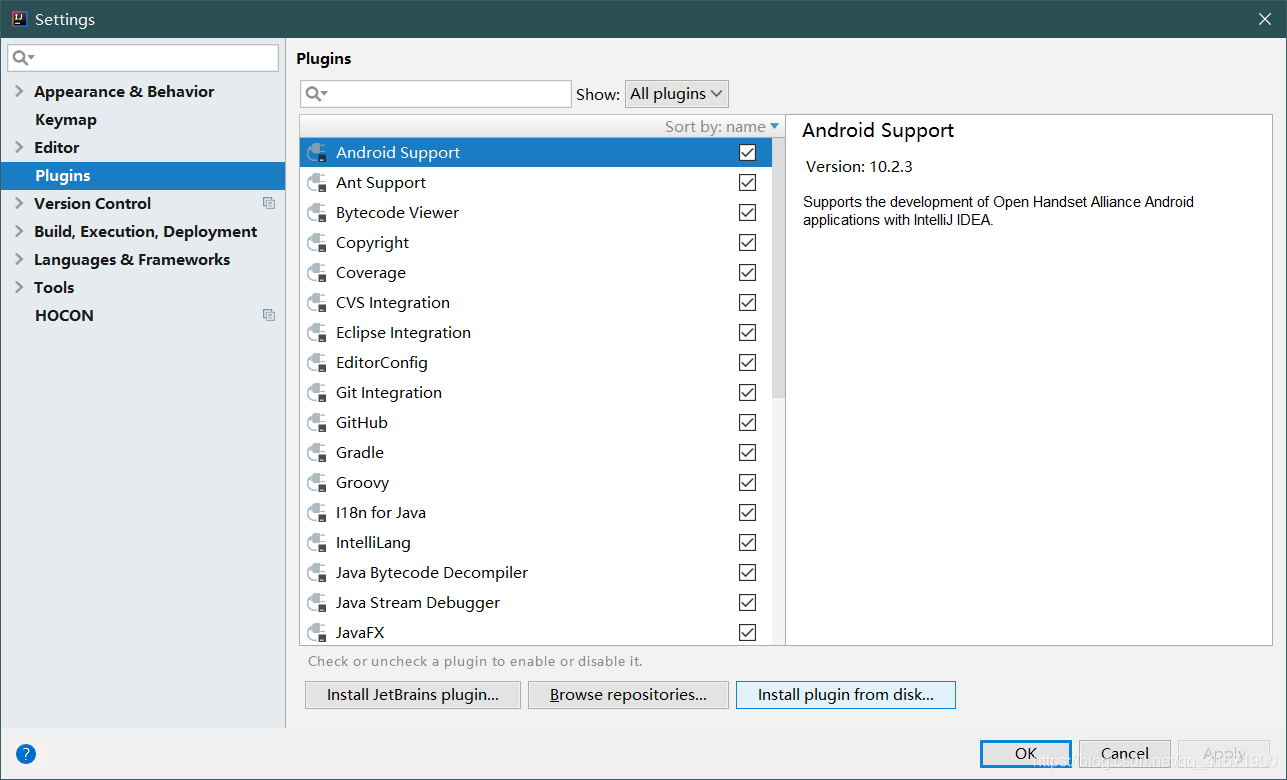Select the Eclipse Integration plugin row
The width and height of the screenshot is (1287, 780).
[x=536, y=333]
